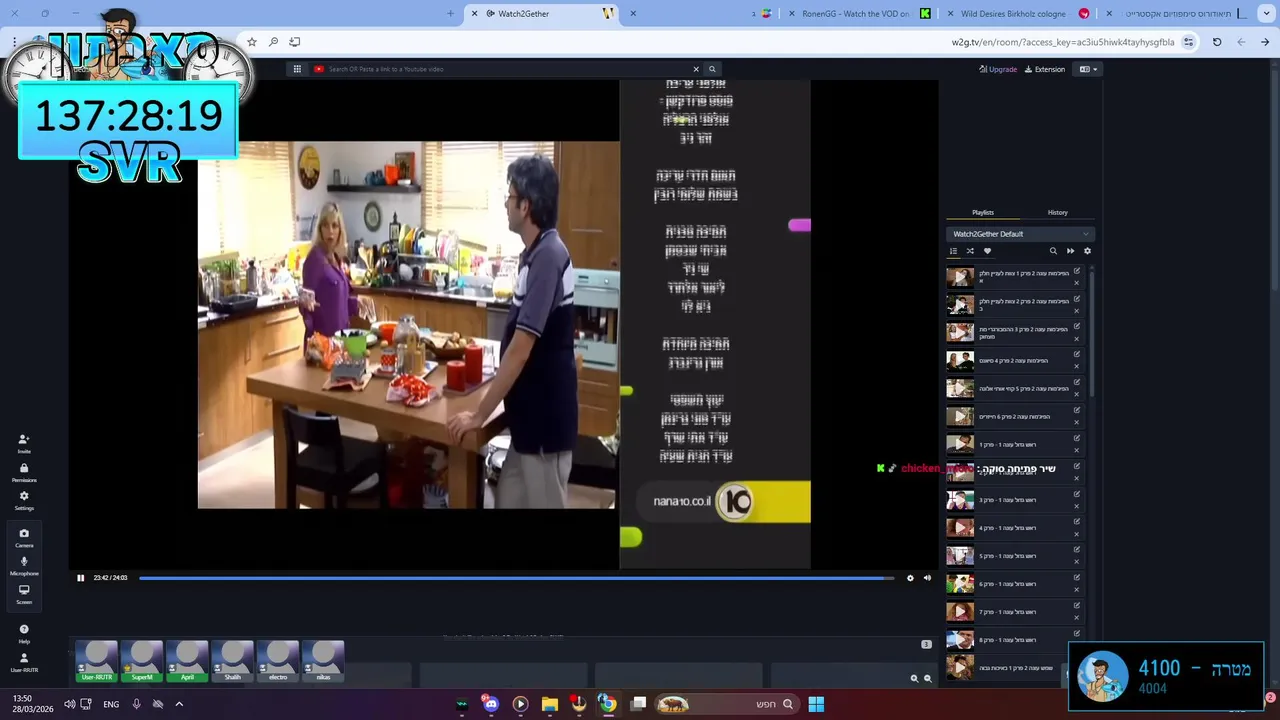1280x720 pixels.
Task: Remove the sixth playlist item
Action: click(x=1077, y=422)
